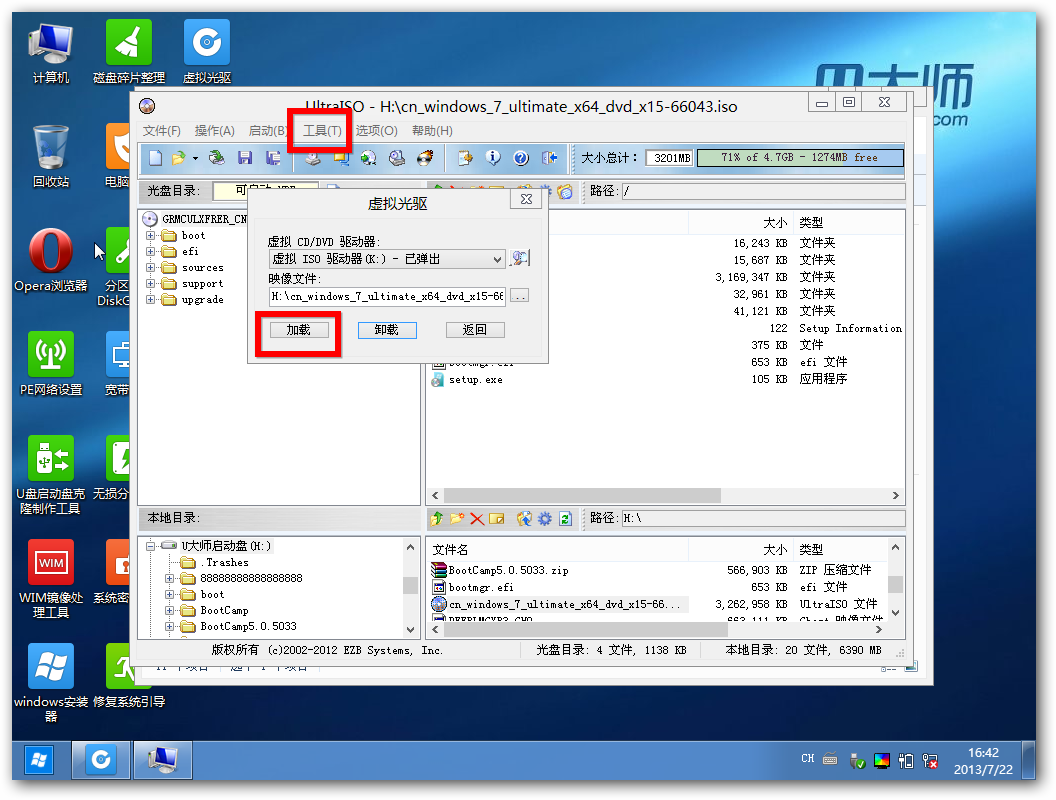1056x800 pixels.
Task: Open the Opera浏览器 desktop icon
Action: 51,260
